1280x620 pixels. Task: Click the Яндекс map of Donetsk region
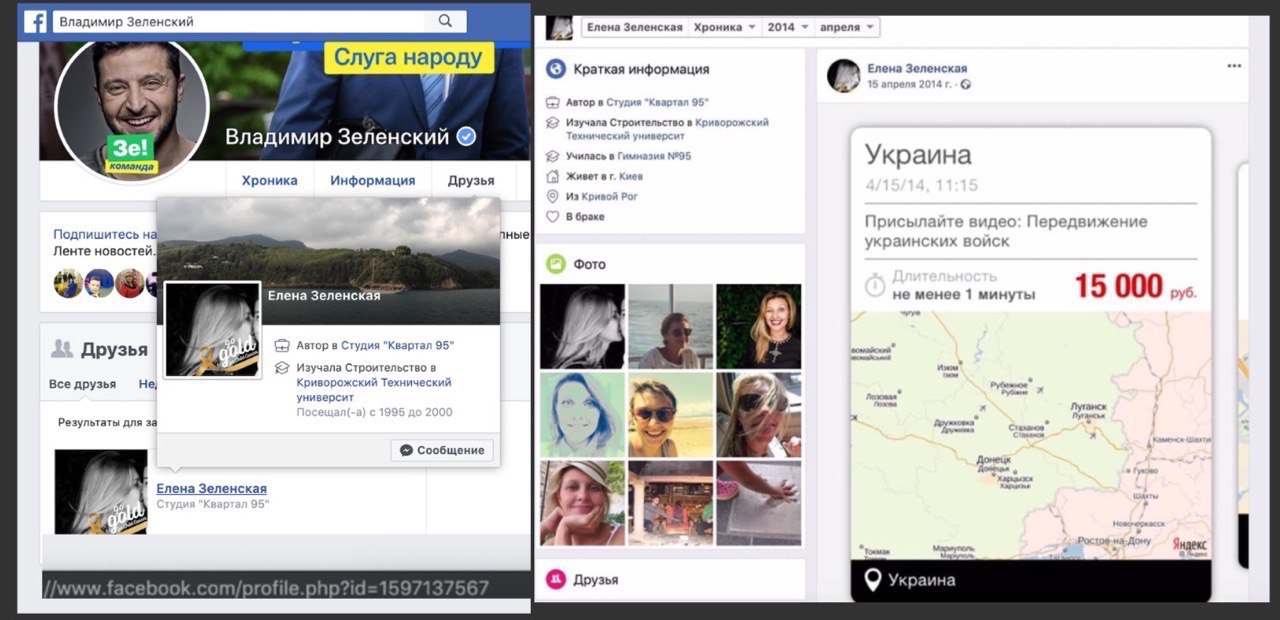(1031, 435)
